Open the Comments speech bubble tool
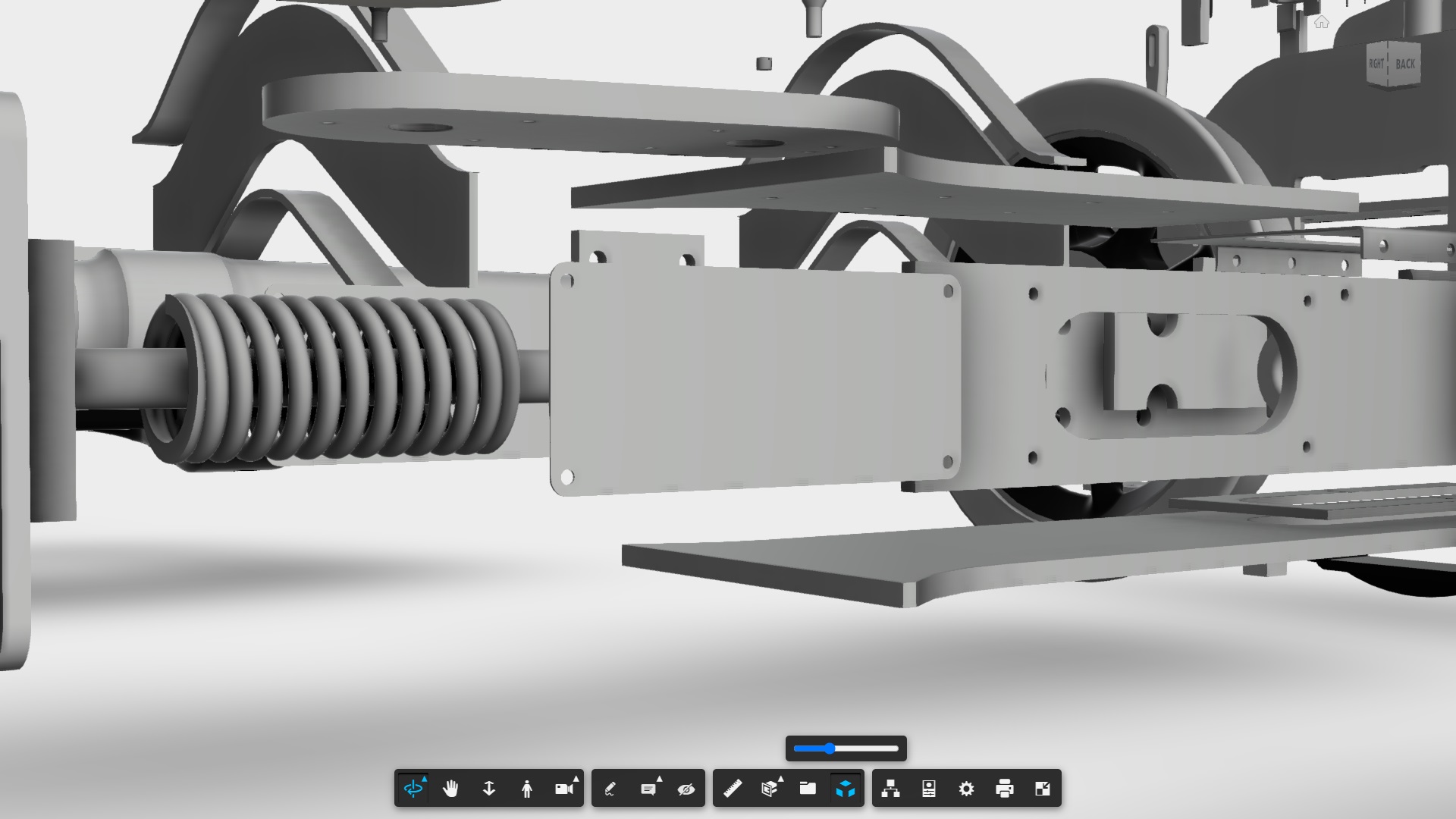 click(648, 789)
